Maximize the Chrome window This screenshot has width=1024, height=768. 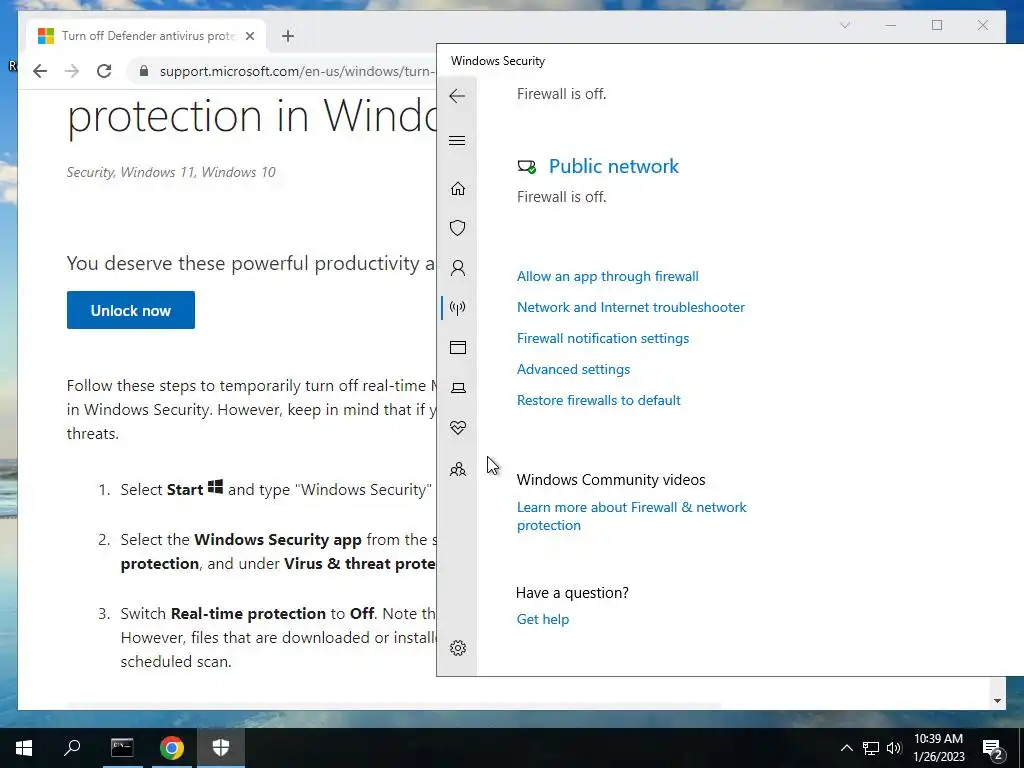937,25
